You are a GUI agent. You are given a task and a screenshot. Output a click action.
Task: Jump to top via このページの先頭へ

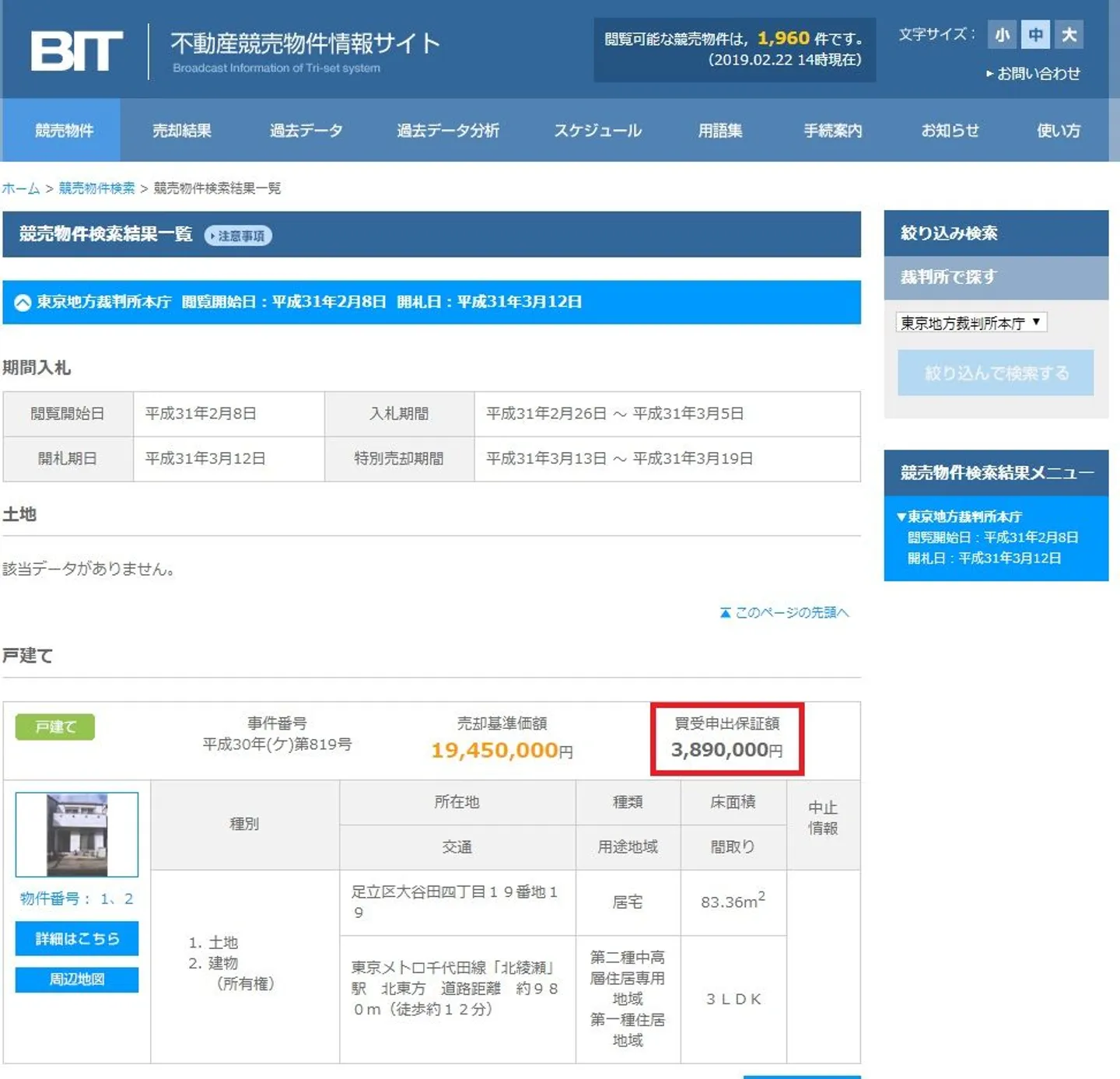coord(785,613)
